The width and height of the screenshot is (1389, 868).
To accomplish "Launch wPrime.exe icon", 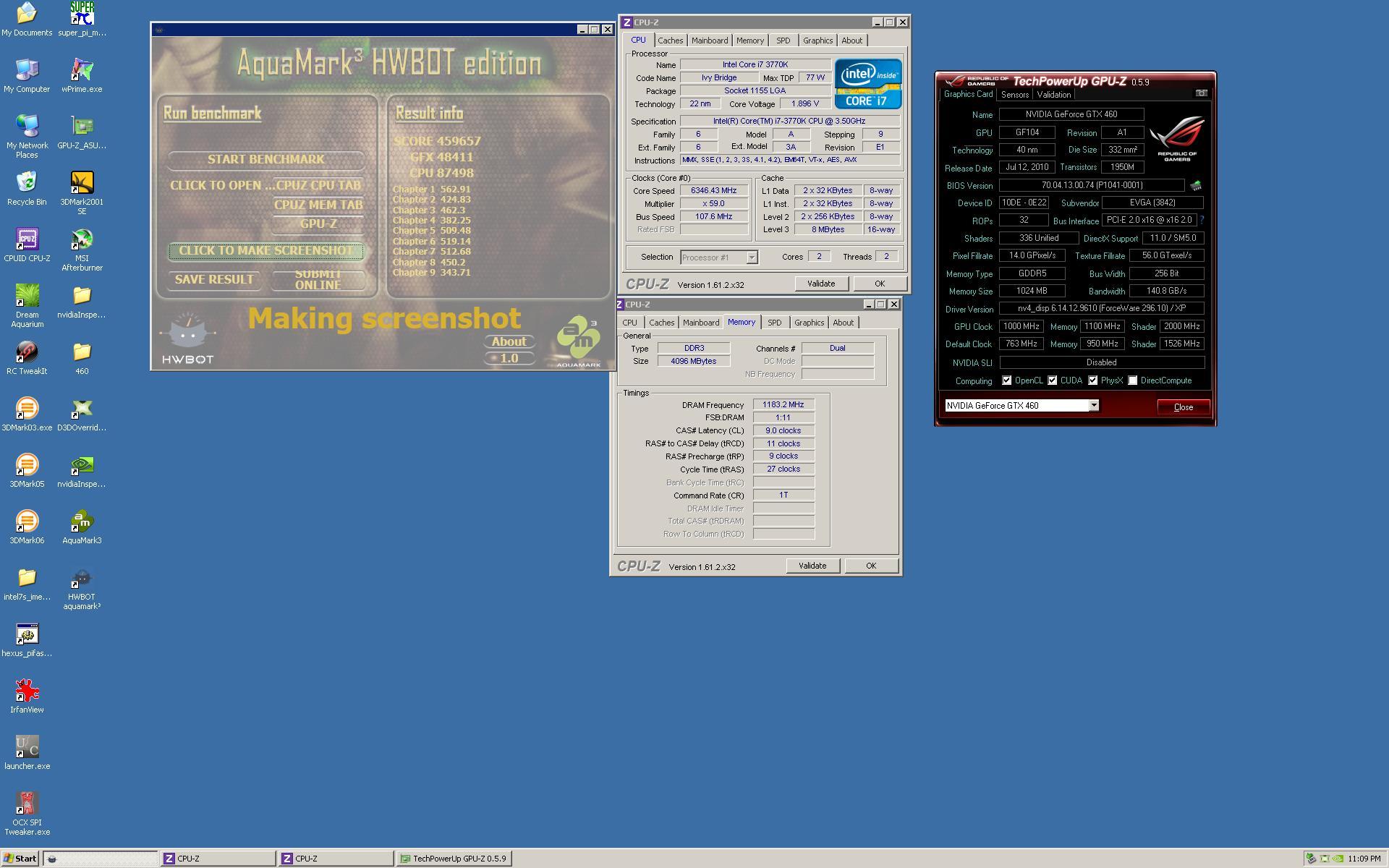I will tap(82, 76).
